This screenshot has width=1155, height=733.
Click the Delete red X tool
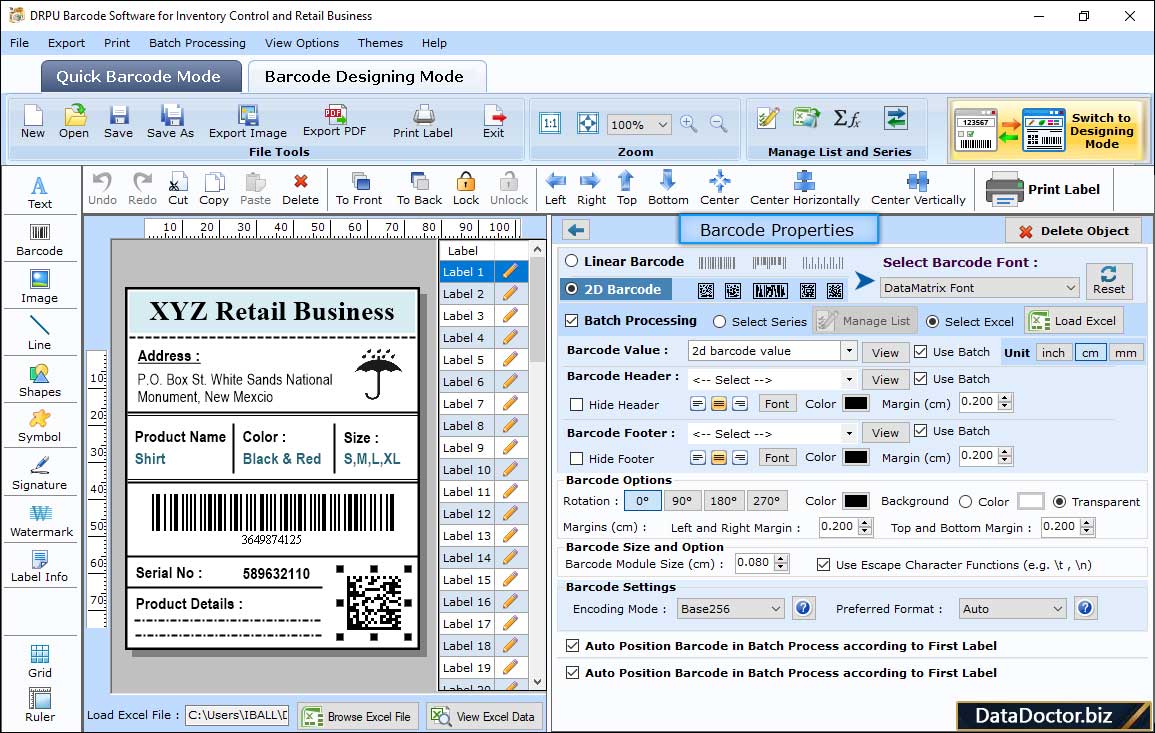tap(301, 189)
